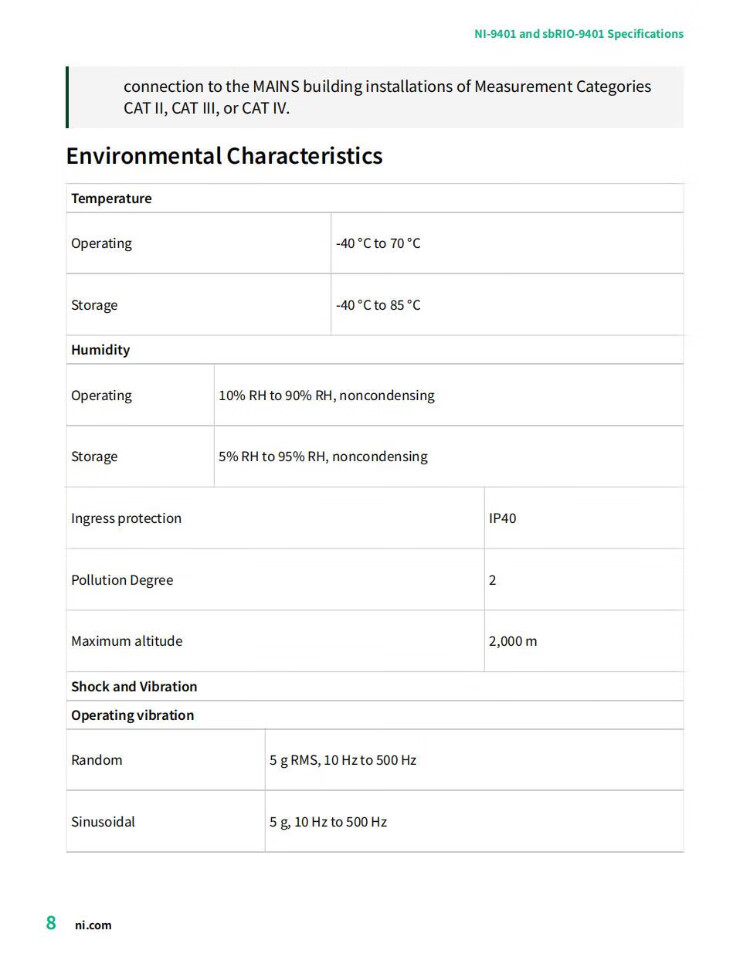Click the Pollution Degree value 2
Viewport: 750px width, 970px height.
pyautogui.click(x=492, y=581)
